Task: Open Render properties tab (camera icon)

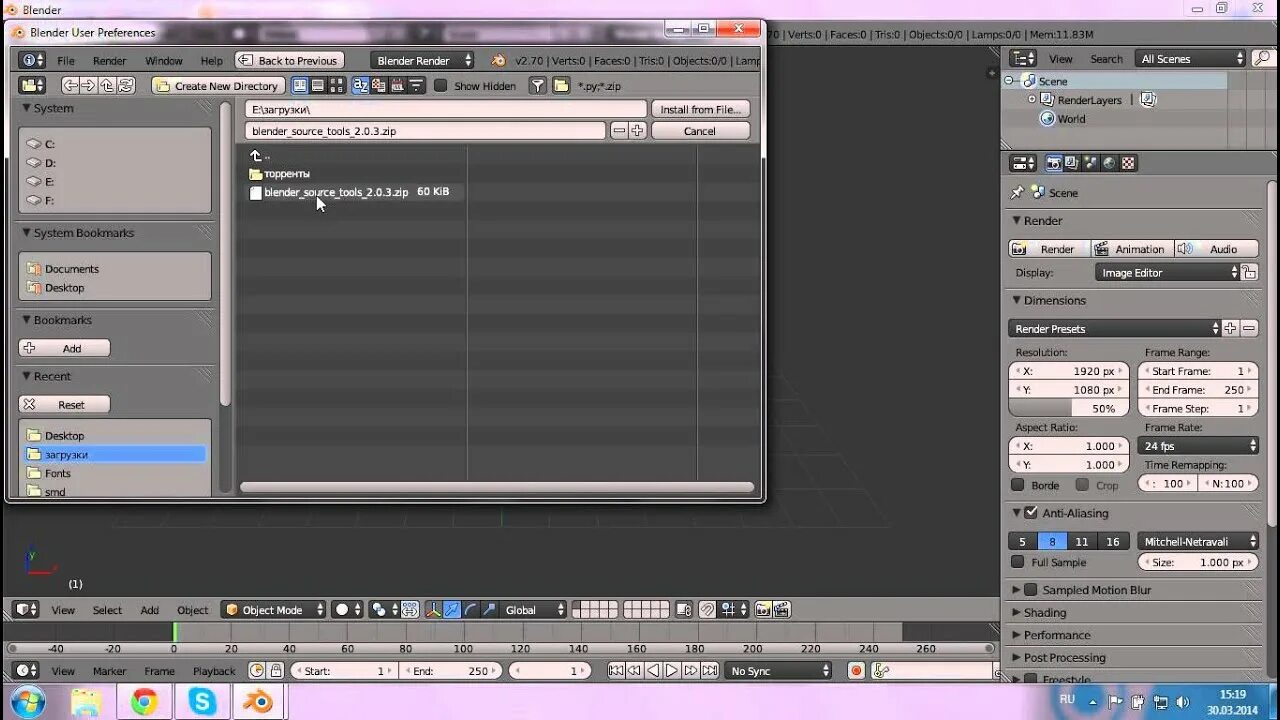Action: 1054,163
